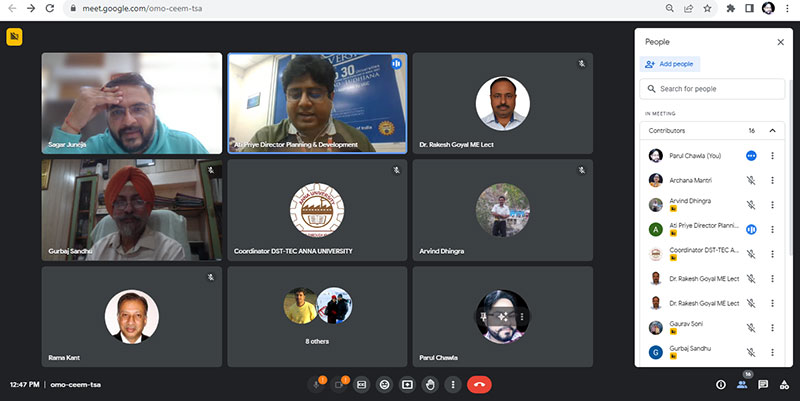Toggle the microphone button in the call bar
800x401 pixels.
coord(317,383)
